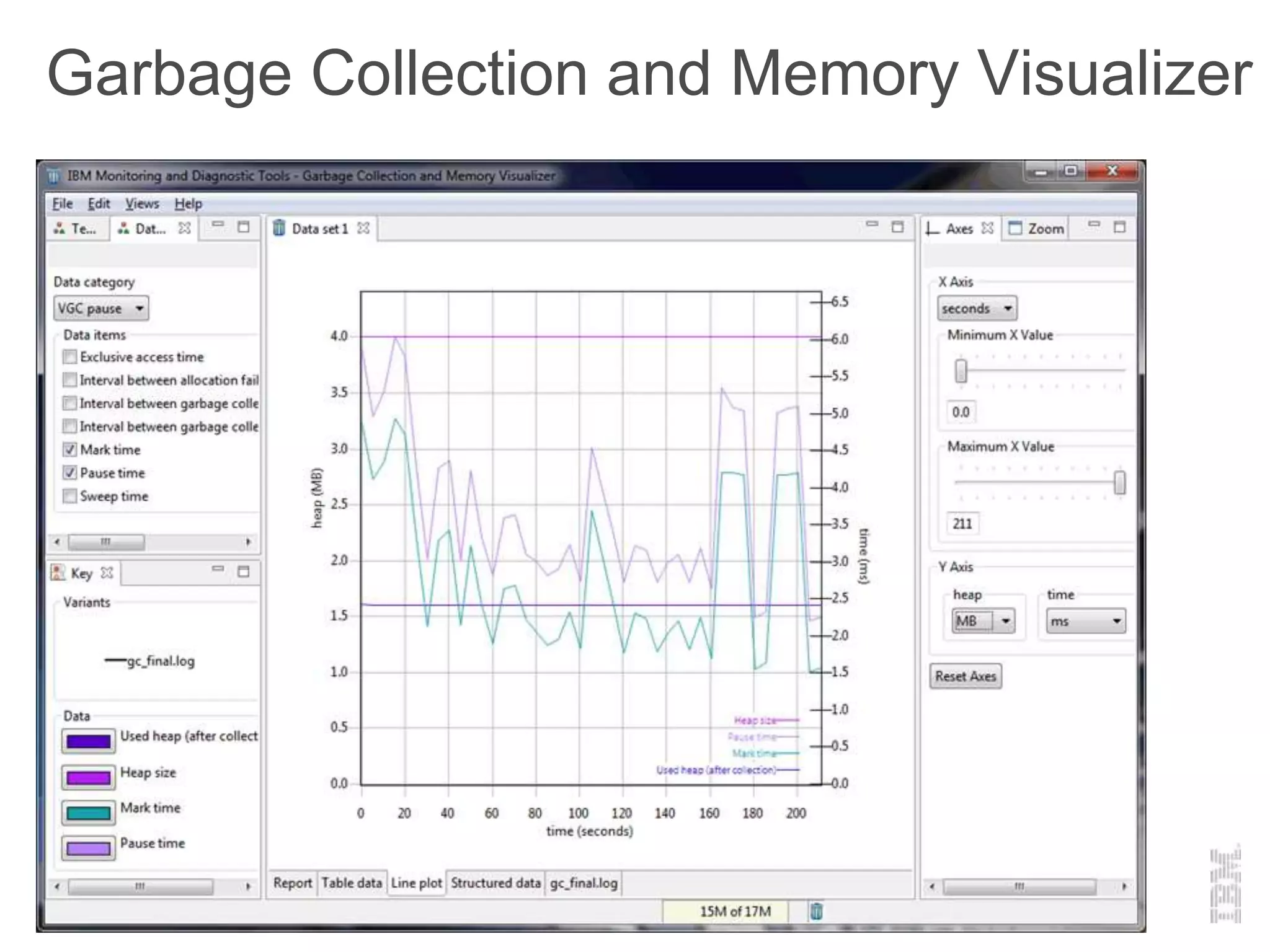Click the Zoom tab window icon
This screenshot has width=1270, height=952.
click(x=1015, y=228)
